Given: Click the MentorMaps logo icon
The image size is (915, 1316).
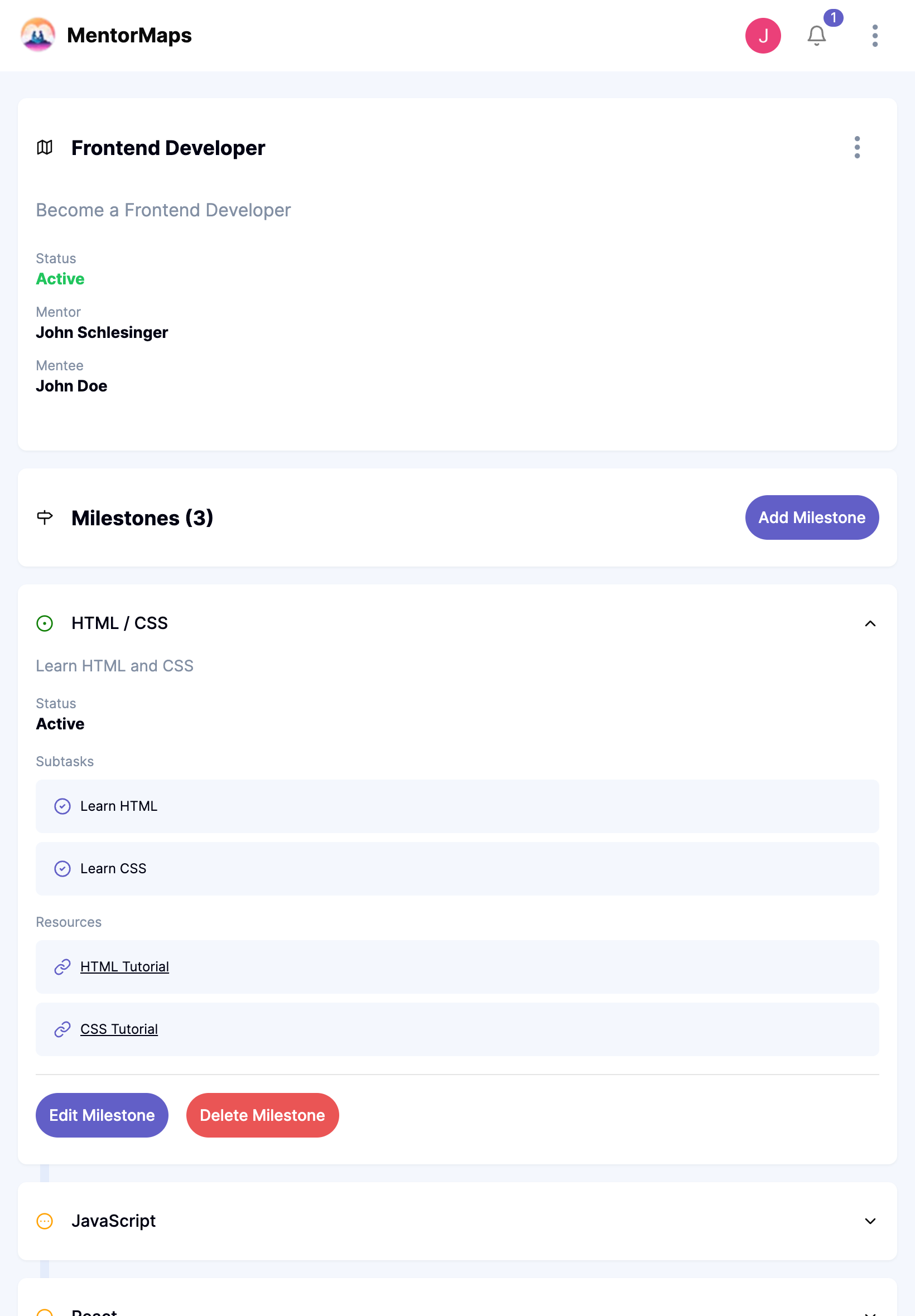Looking at the screenshot, I should click(x=37, y=35).
